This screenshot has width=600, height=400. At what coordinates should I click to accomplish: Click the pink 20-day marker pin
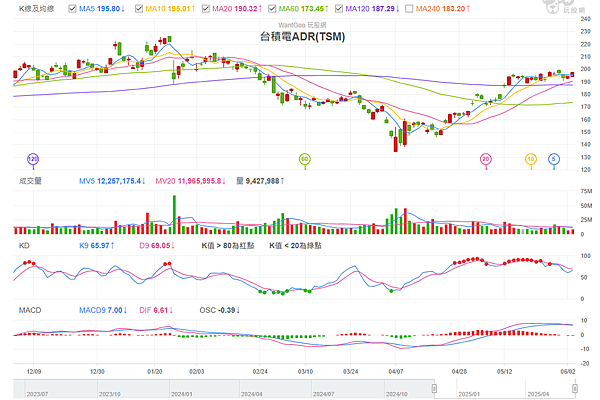point(486,159)
